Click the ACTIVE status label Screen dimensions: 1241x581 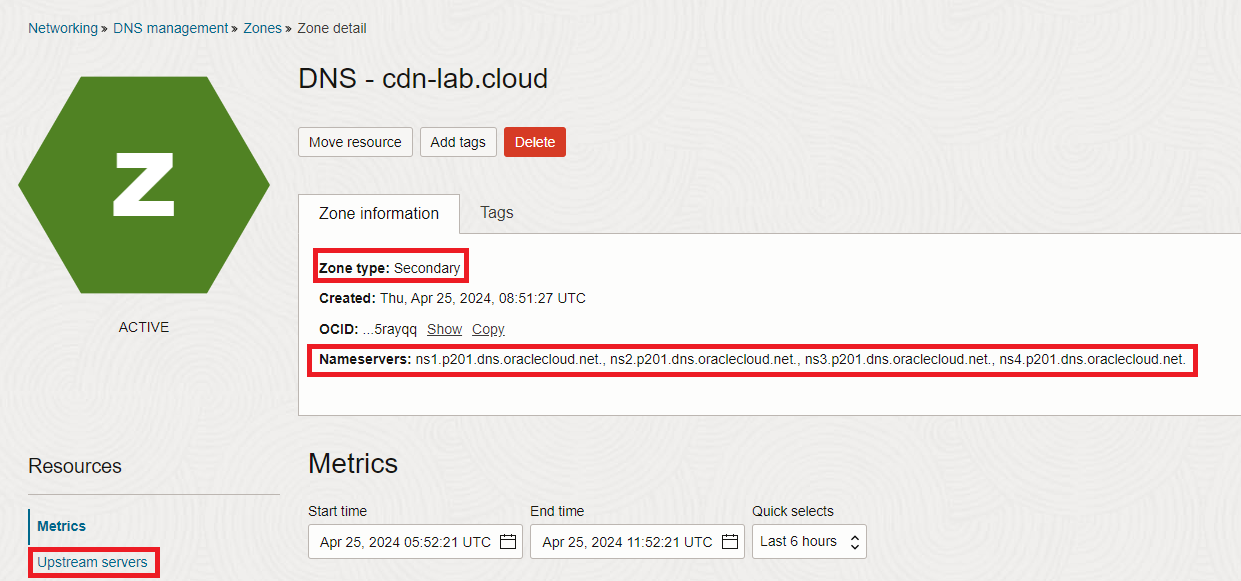click(144, 327)
